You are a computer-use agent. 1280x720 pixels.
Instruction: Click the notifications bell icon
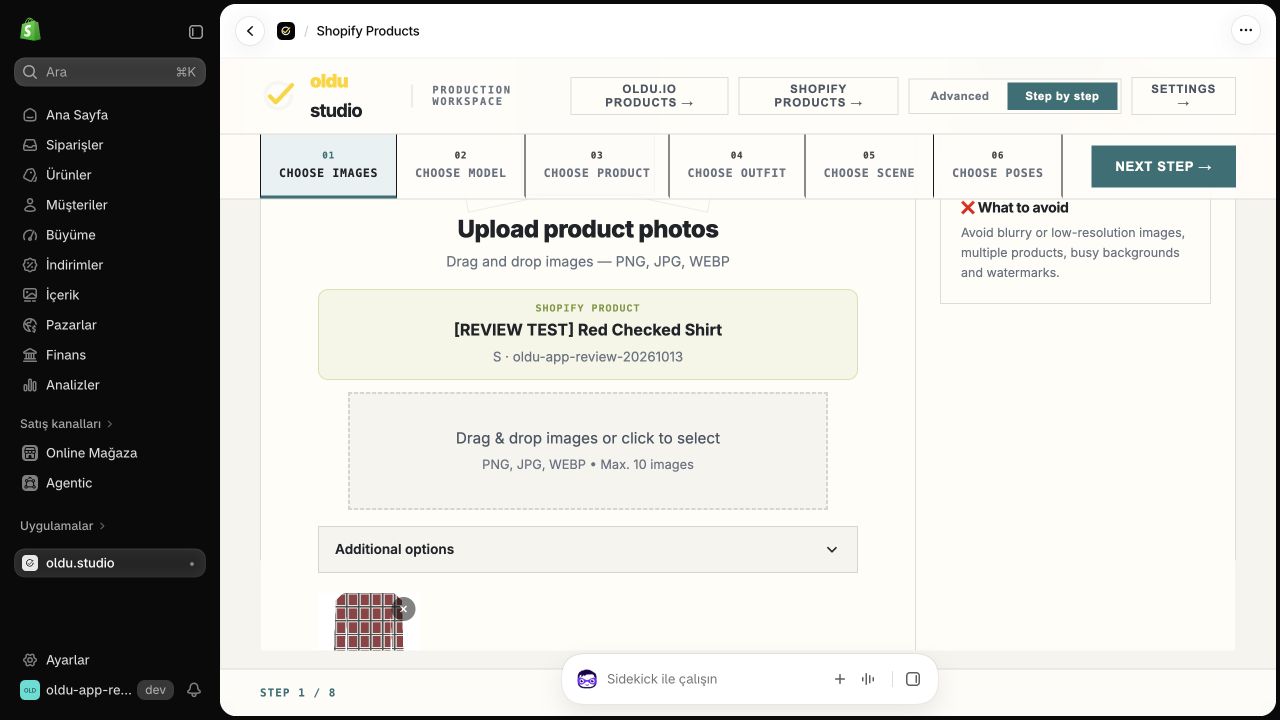point(194,690)
